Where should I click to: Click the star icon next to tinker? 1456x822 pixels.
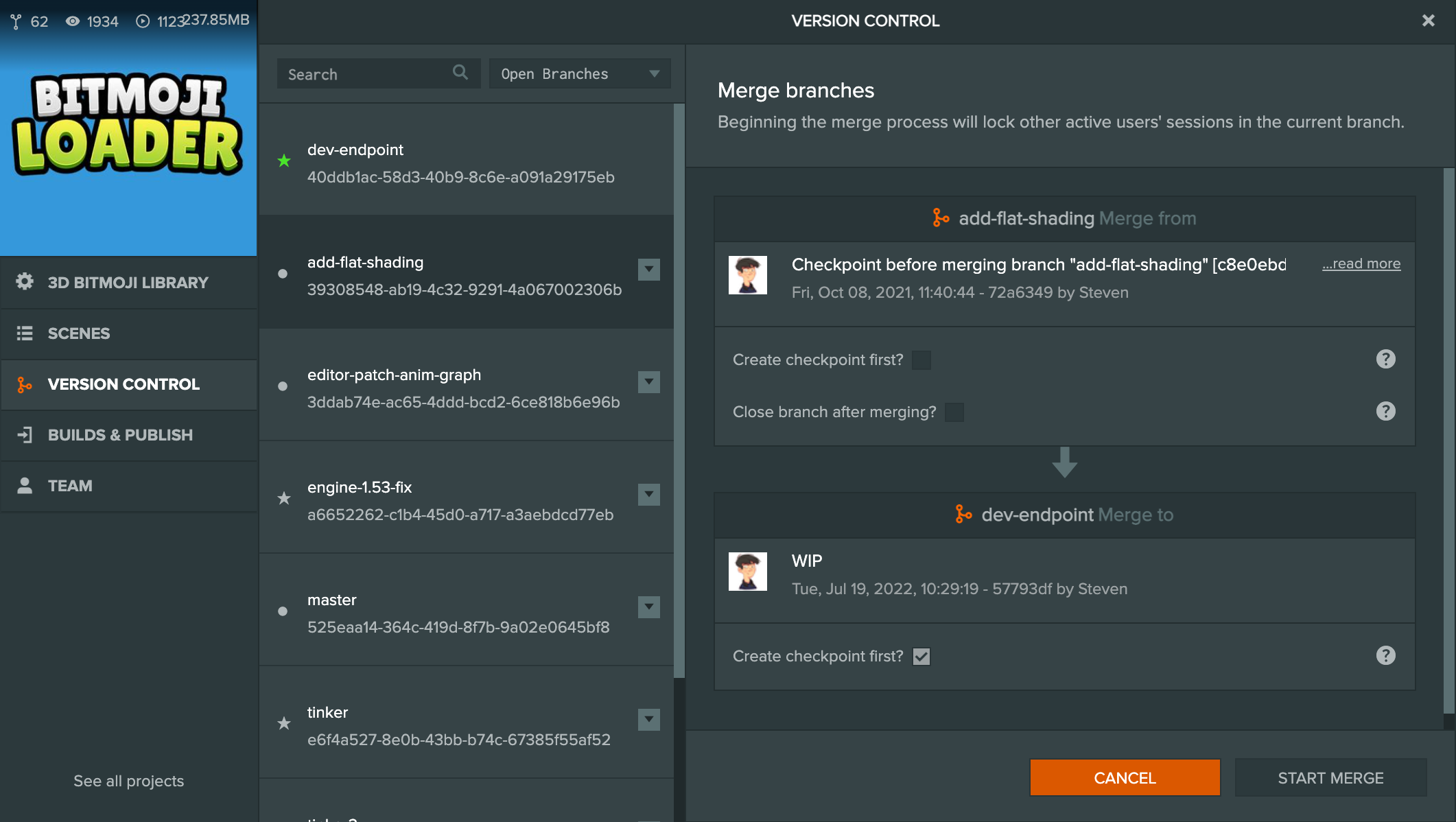(x=284, y=723)
